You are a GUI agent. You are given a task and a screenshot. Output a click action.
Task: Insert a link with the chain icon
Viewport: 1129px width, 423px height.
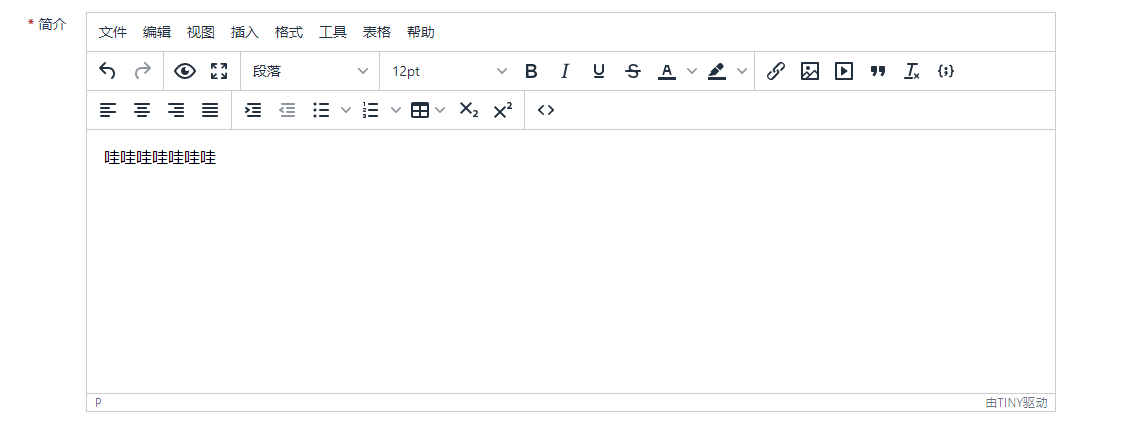click(776, 71)
